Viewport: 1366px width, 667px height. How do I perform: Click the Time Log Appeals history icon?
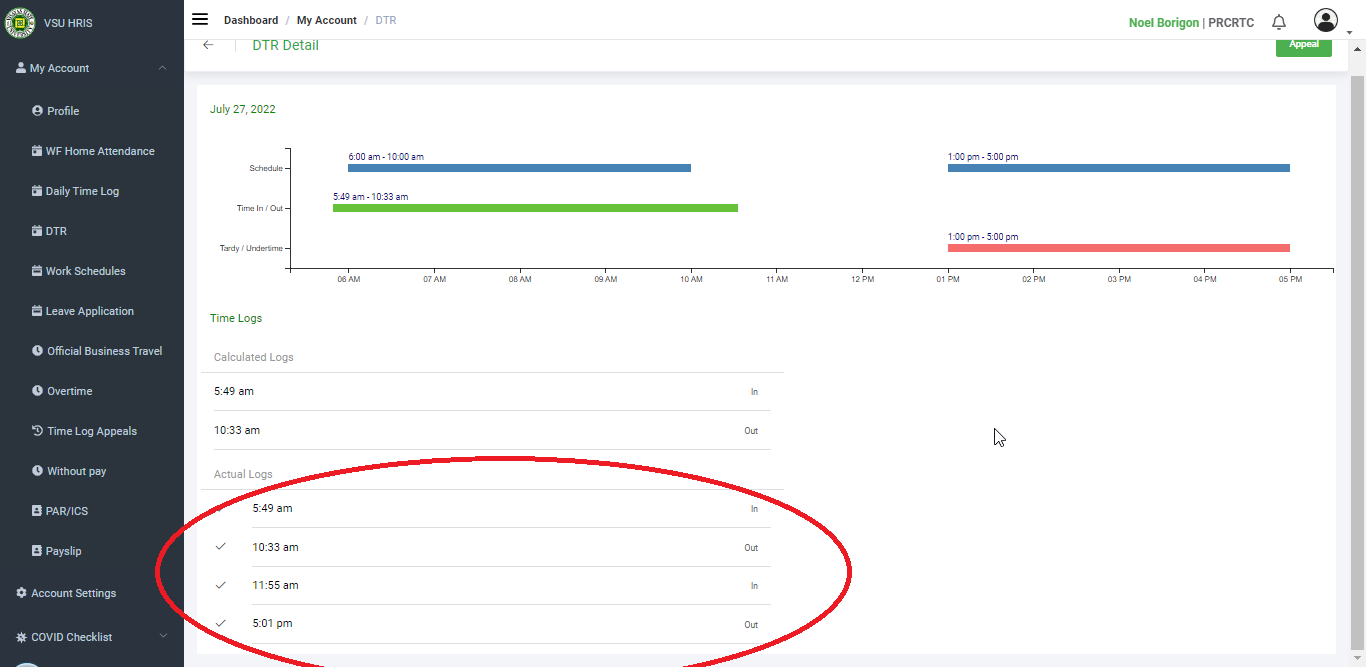[x=38, y=431]
